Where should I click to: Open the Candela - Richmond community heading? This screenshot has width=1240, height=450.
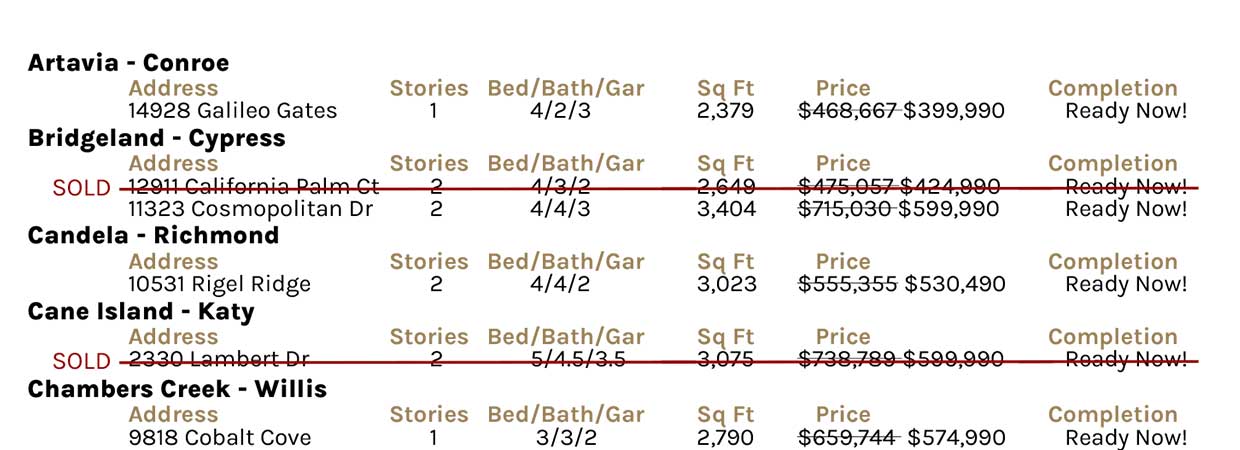pyautogui.click(x=154, y=236)
